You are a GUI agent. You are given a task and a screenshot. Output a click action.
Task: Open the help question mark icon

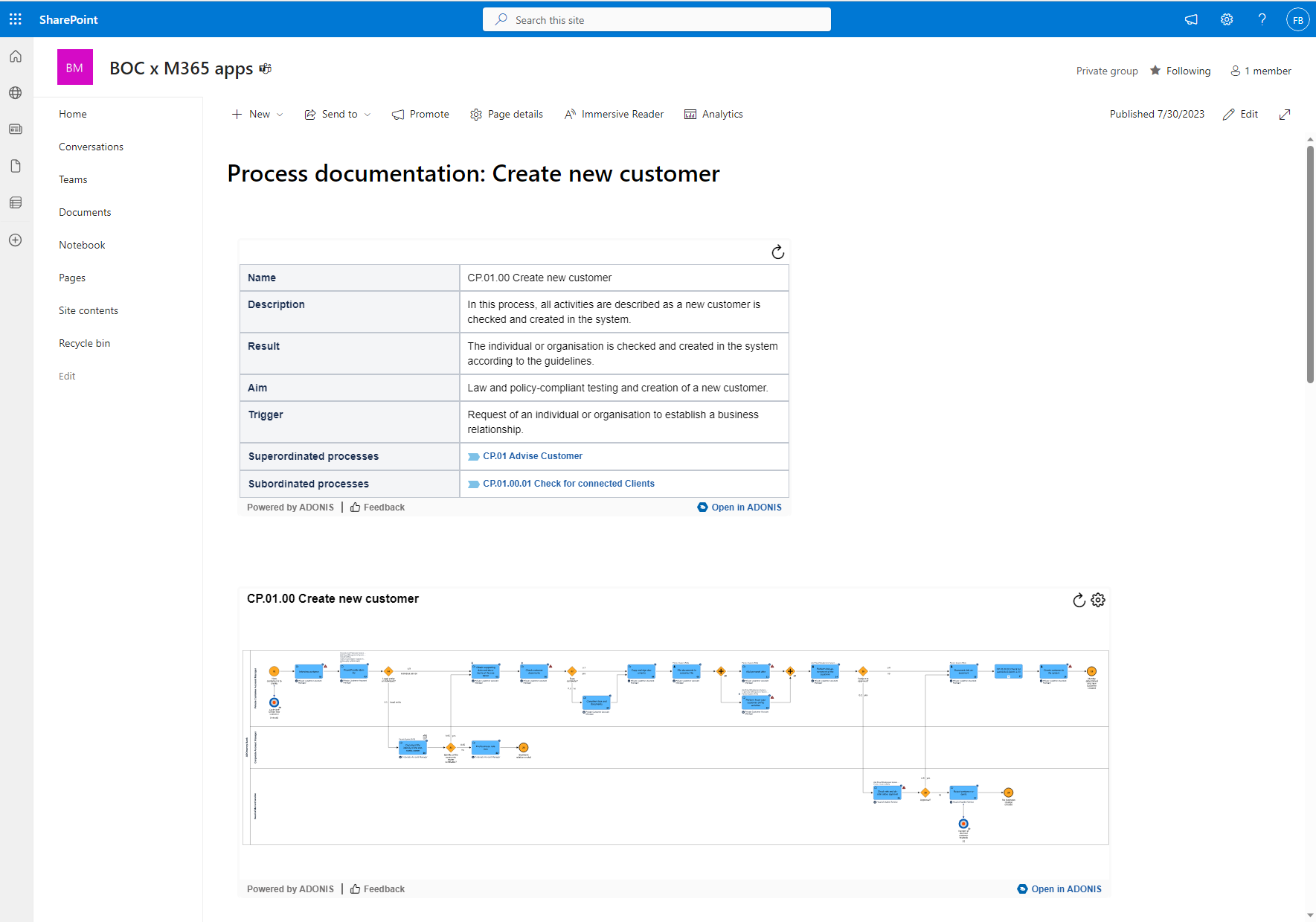coord(1262,19)
